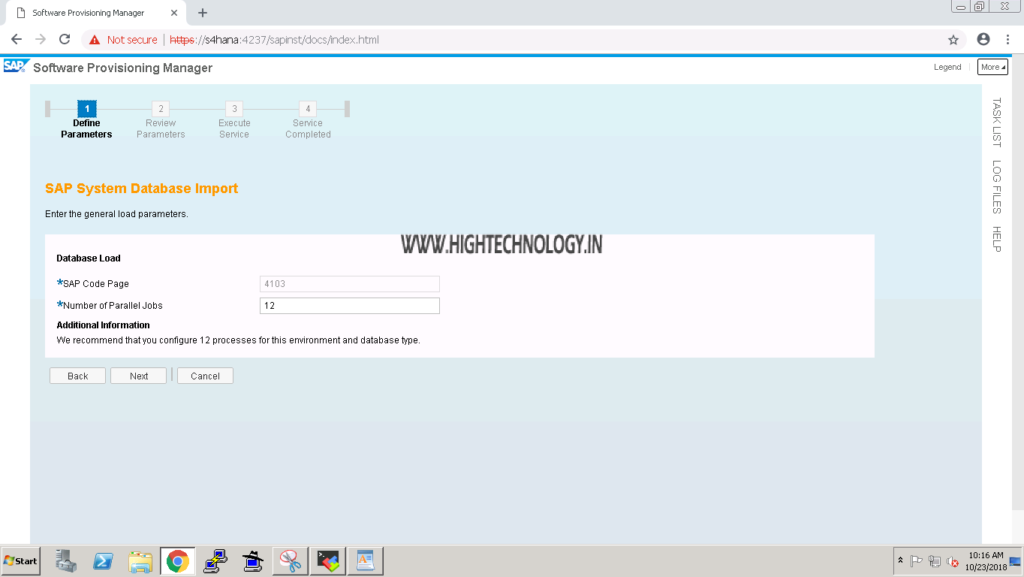Viewport: 1024px width, 577px height.
Task: Launch Windows PowerShell from the taskbar
Action: 103,561
